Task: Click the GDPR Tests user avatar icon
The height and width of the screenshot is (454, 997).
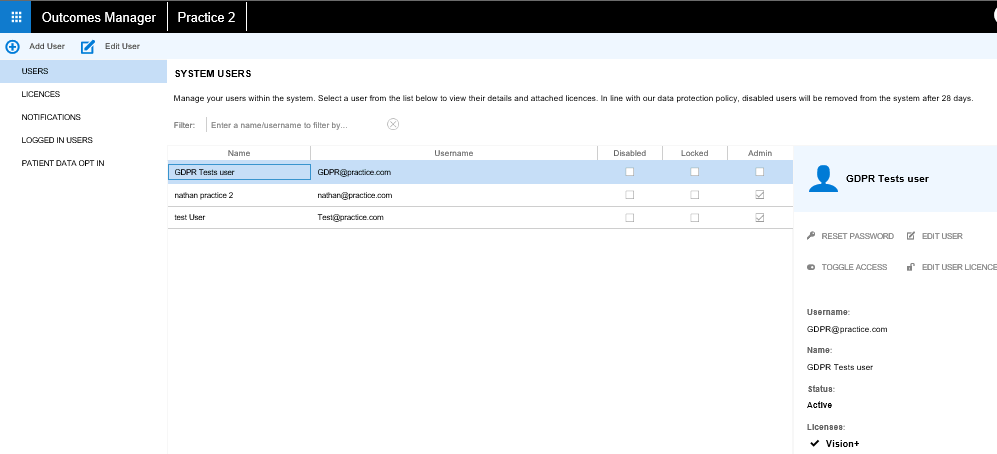Action: tap(823, 178)
